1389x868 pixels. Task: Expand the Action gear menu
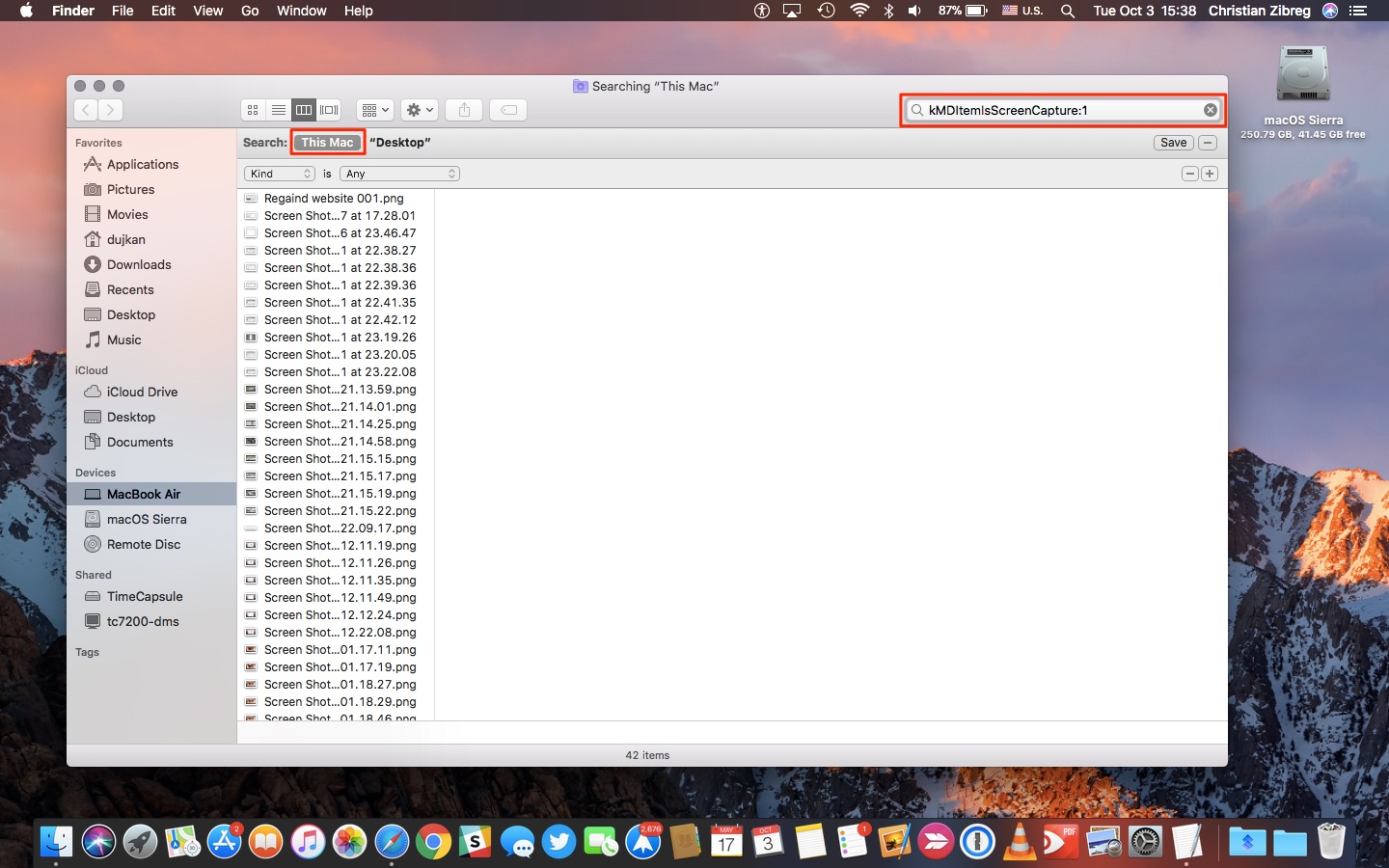(x=420, y=110)
